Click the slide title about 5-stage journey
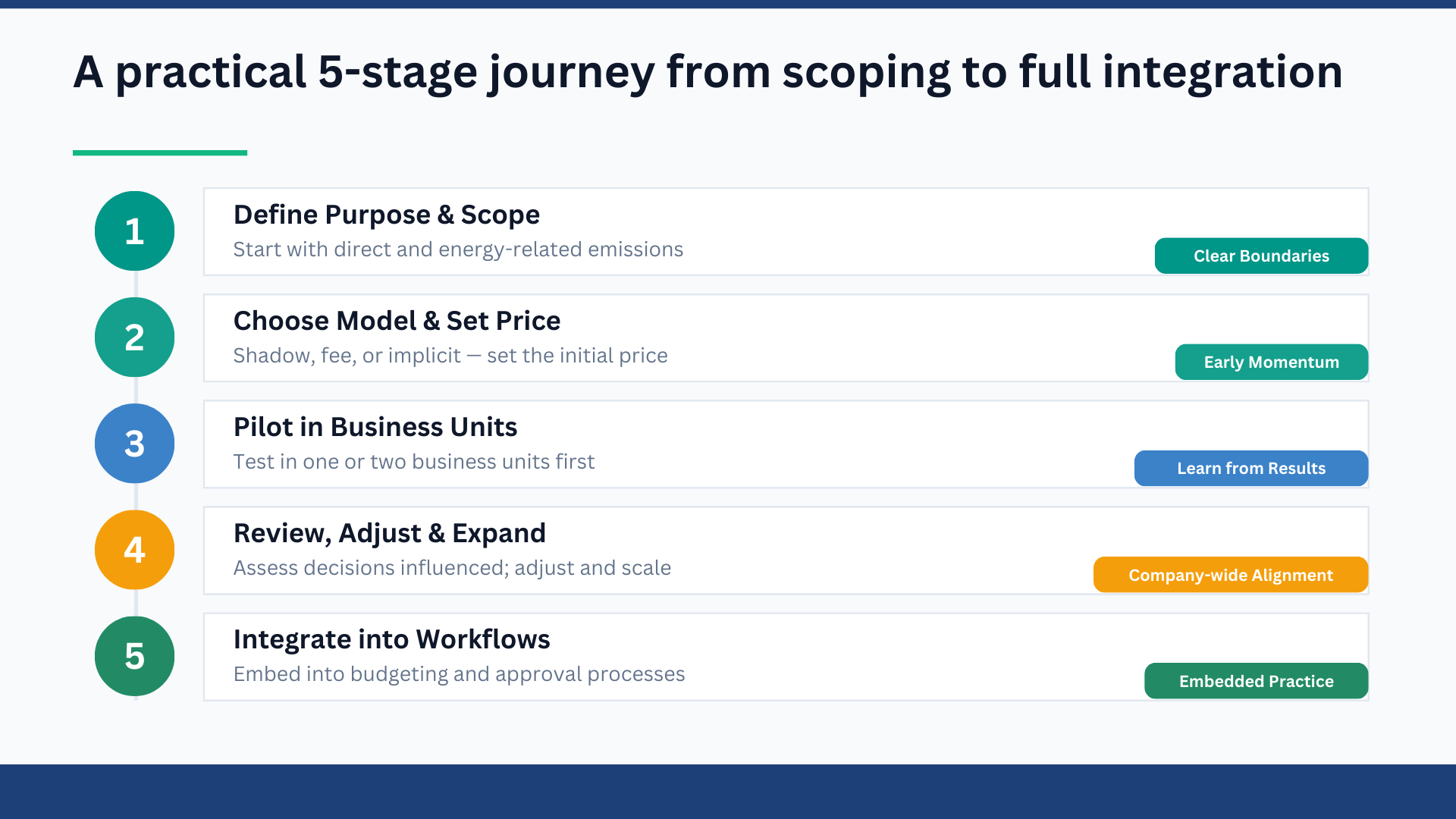The width and height of the screenshot is (1456, 819). [708, 72]
